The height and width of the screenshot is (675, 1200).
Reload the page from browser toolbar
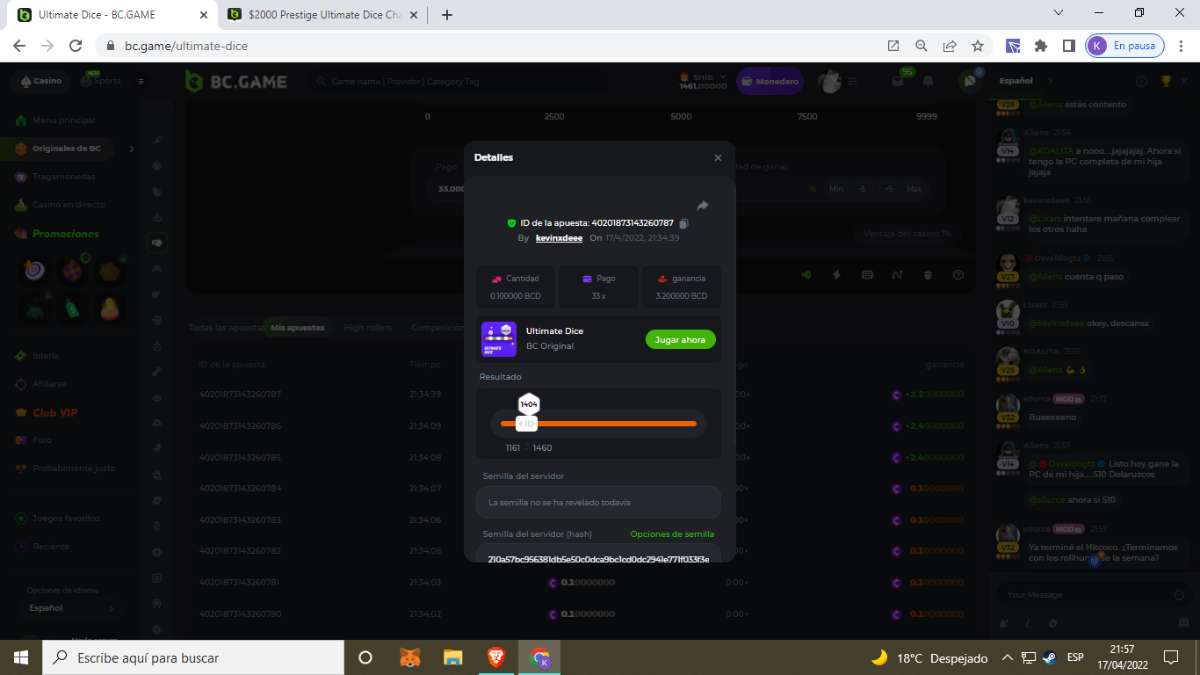coord(75,46)
